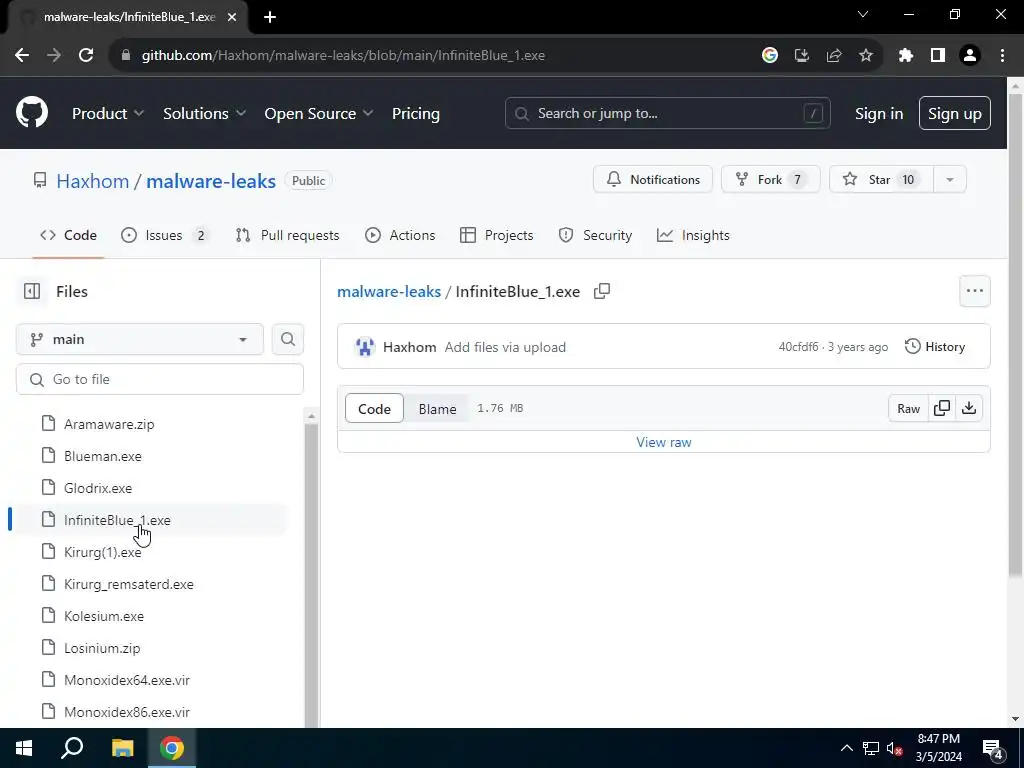Viewport: 1024px width, 768px height.
Task: Click View raw link
Action: pyautogui.click(x=664, y=442)
